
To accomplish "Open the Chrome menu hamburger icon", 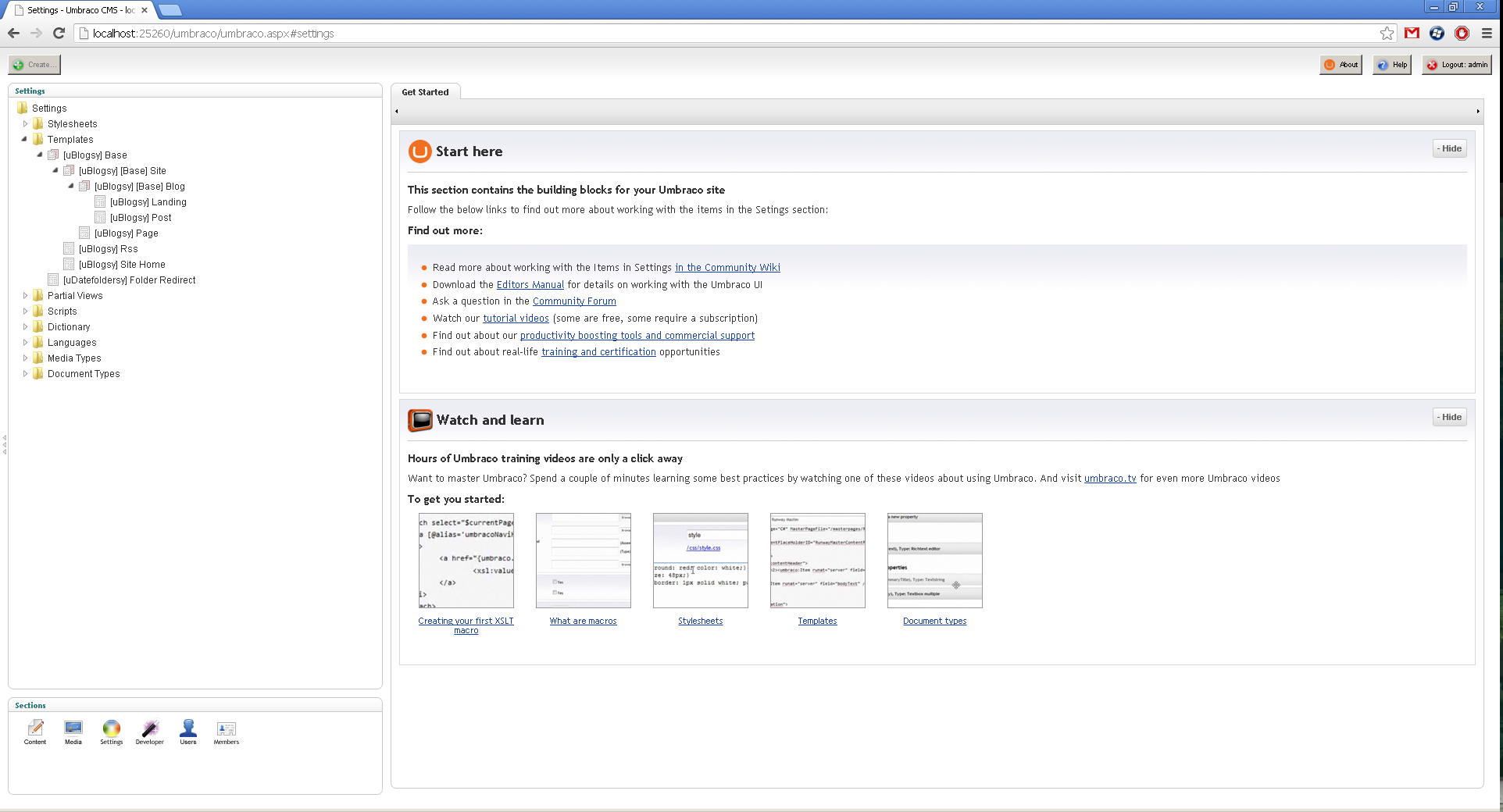I will click(x=1487, y=33).
